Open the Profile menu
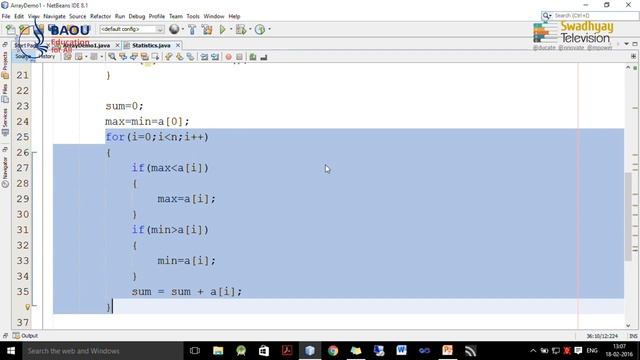The image size is (640, 360). [157, 16]
